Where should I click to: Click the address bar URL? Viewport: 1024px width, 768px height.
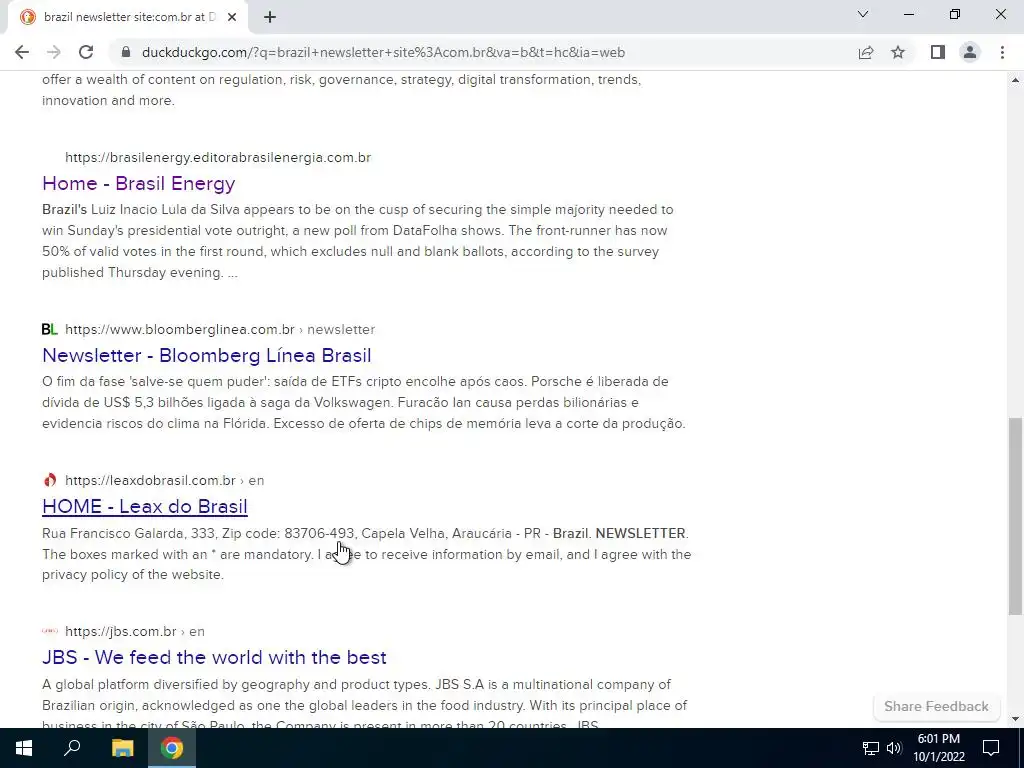coord(383,52)
